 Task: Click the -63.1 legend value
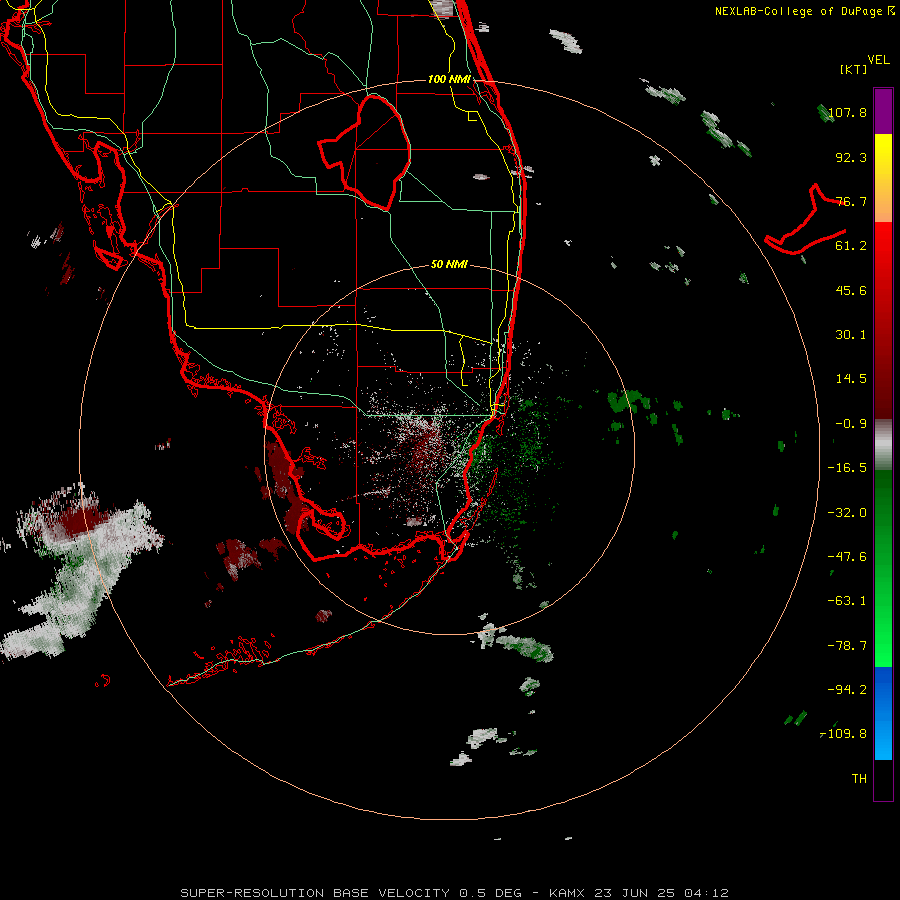[847, 601]
